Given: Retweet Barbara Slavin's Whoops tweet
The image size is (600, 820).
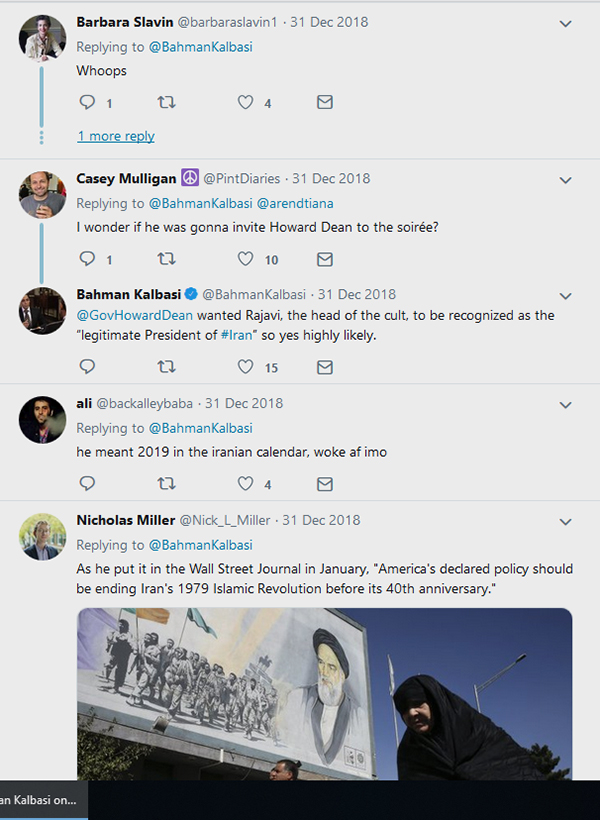Looking at the screenshot, I should coord(167,102).
